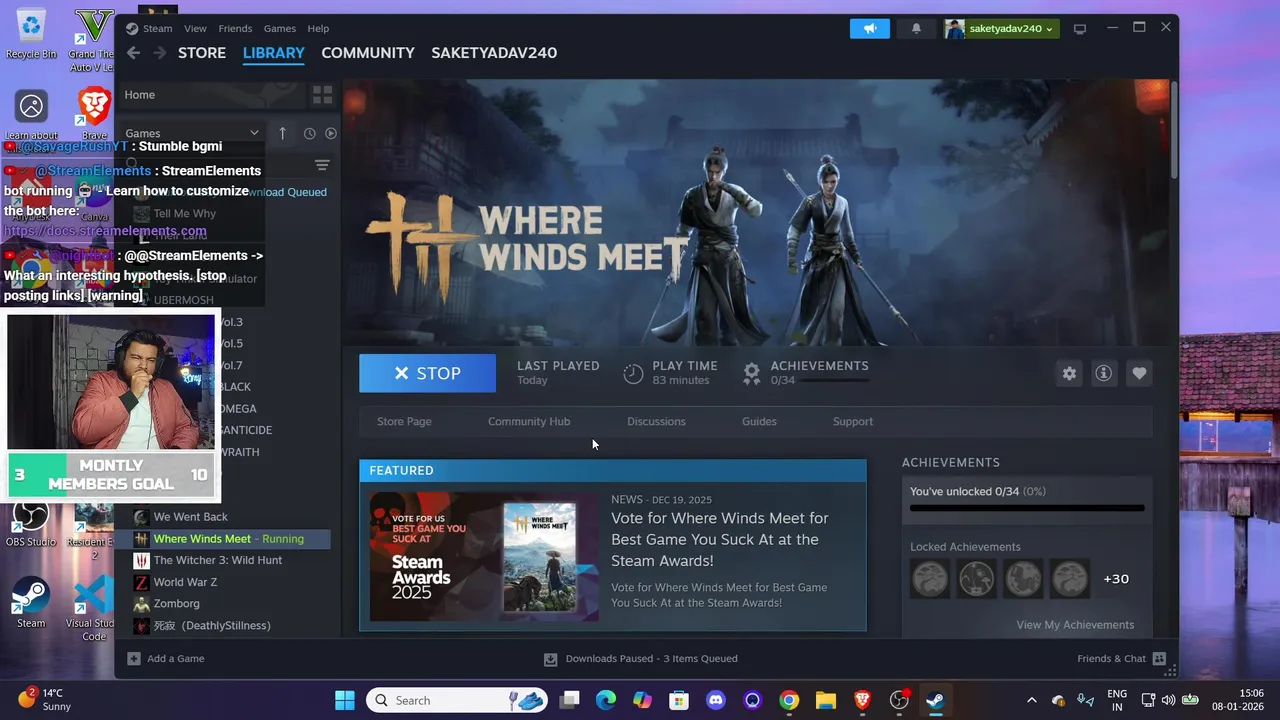Open the View menu
The height and width of the screenshot is (720, 1280).
click(195, 28)
